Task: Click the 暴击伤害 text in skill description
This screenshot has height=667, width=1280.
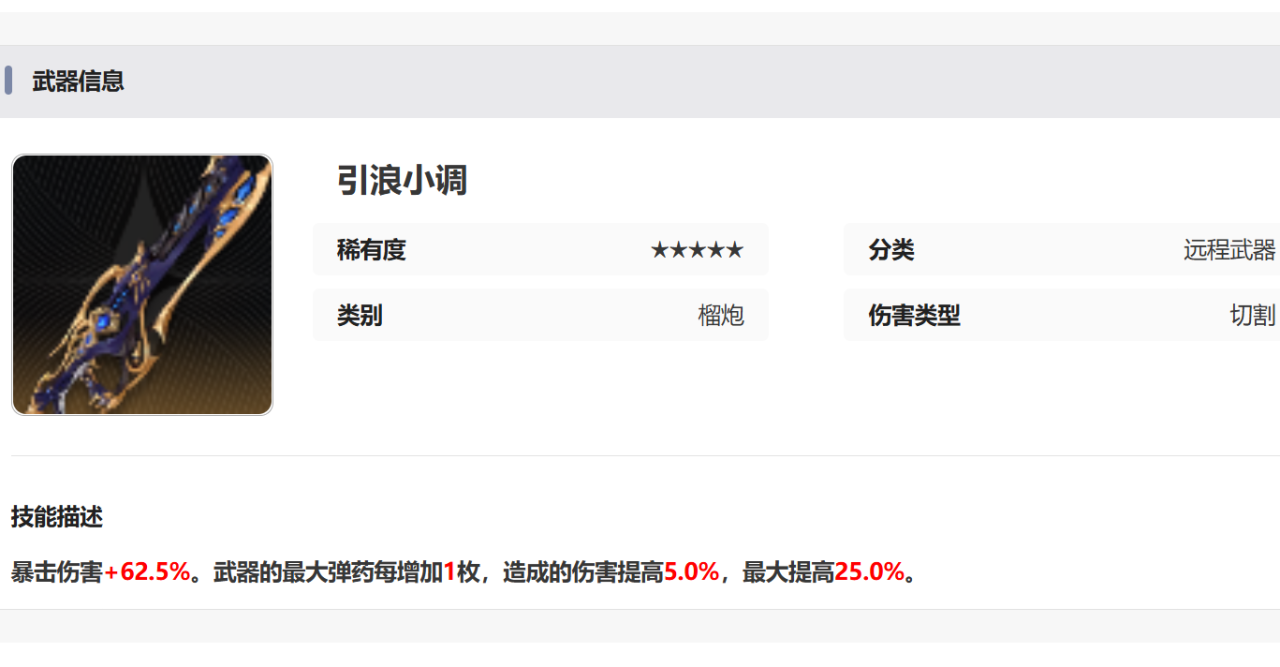Action: click(57, 572)
